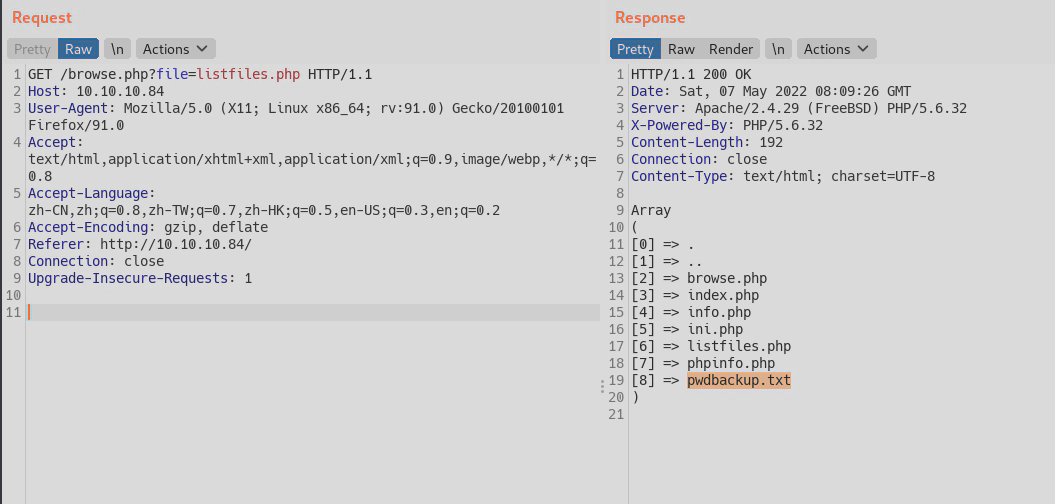Select the Raw tab in Request panel
1055x504 pixels.
pyautogui.click(x=78, y=49)
